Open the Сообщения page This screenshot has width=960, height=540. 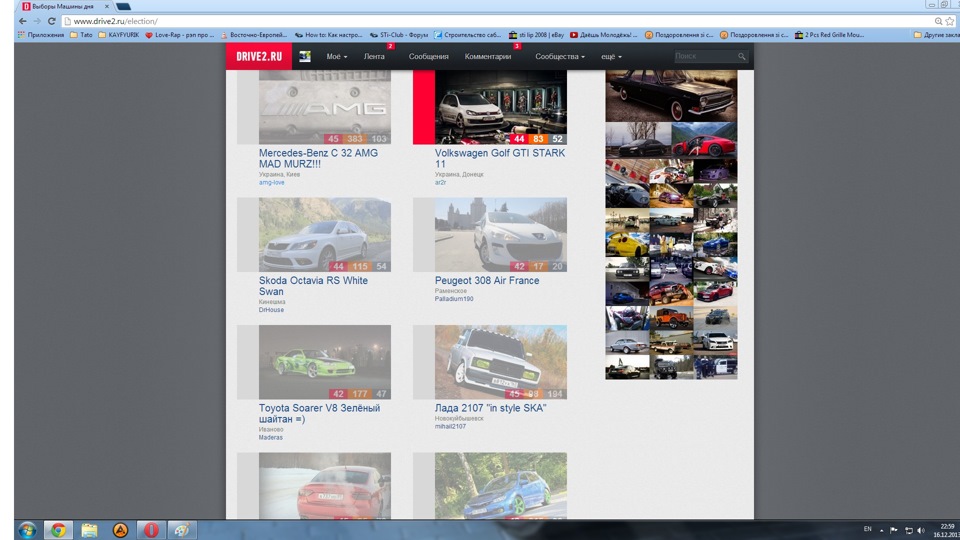tap(429, 56)
